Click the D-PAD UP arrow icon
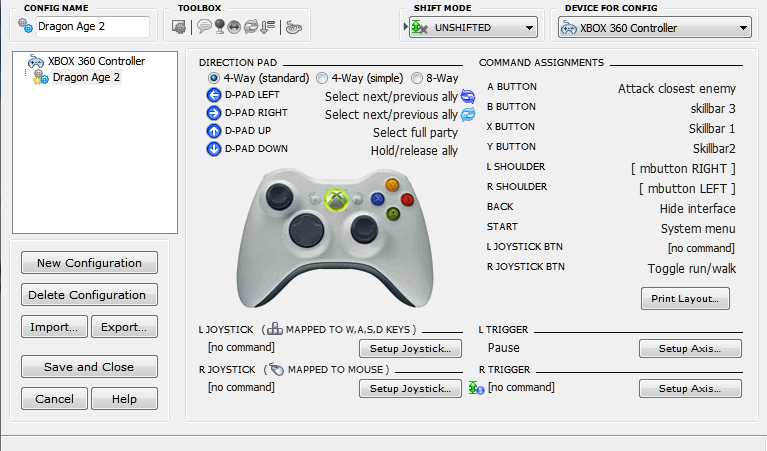The image size is (767, 451). point(214,131)
